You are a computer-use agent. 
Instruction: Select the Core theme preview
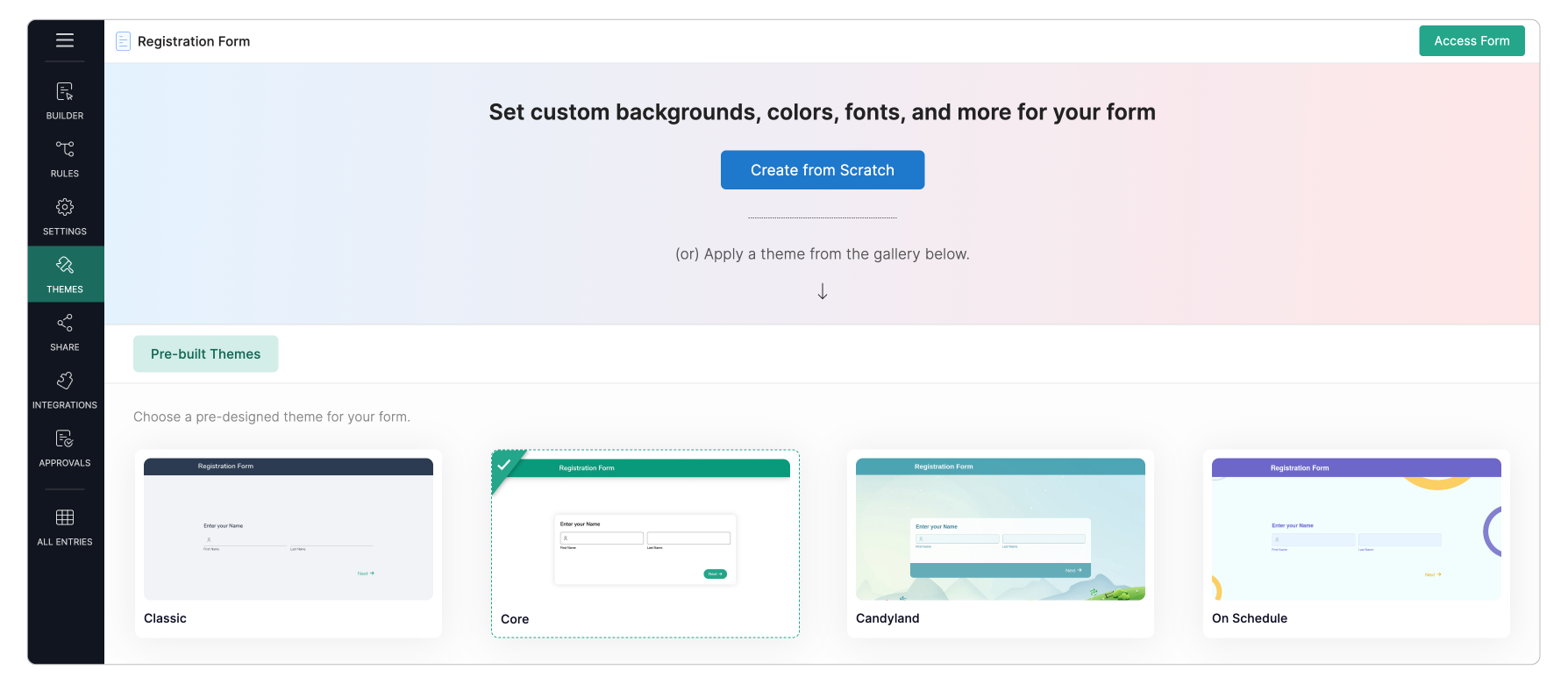(645, 530)
